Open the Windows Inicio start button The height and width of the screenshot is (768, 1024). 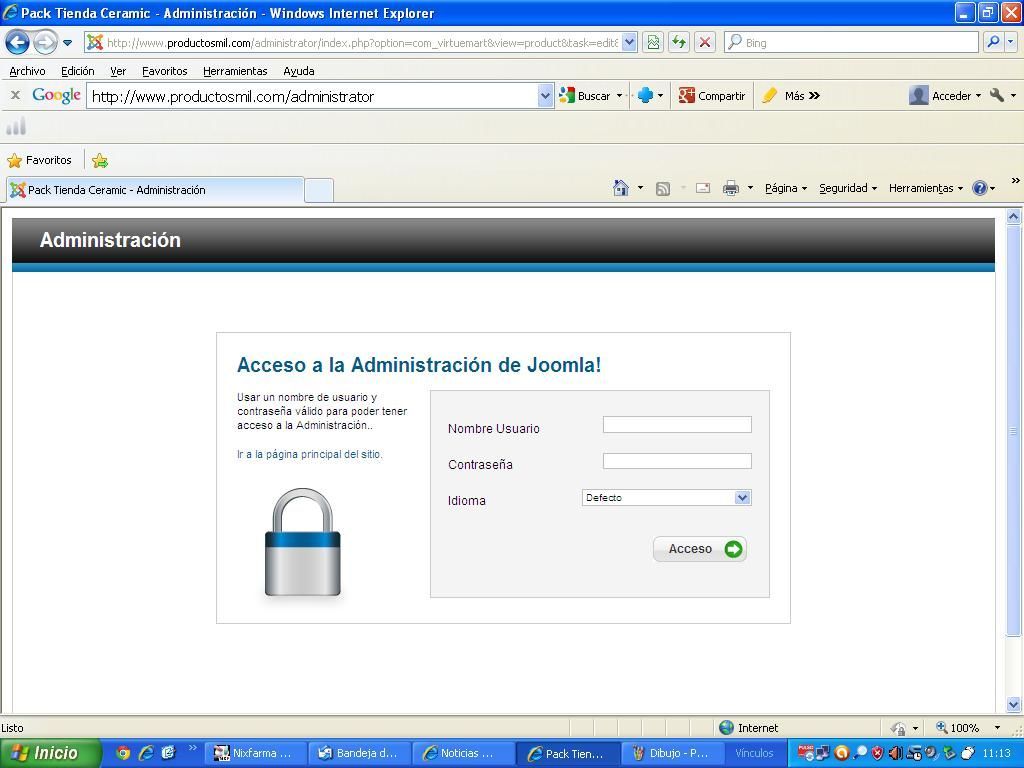pos(51,753)
